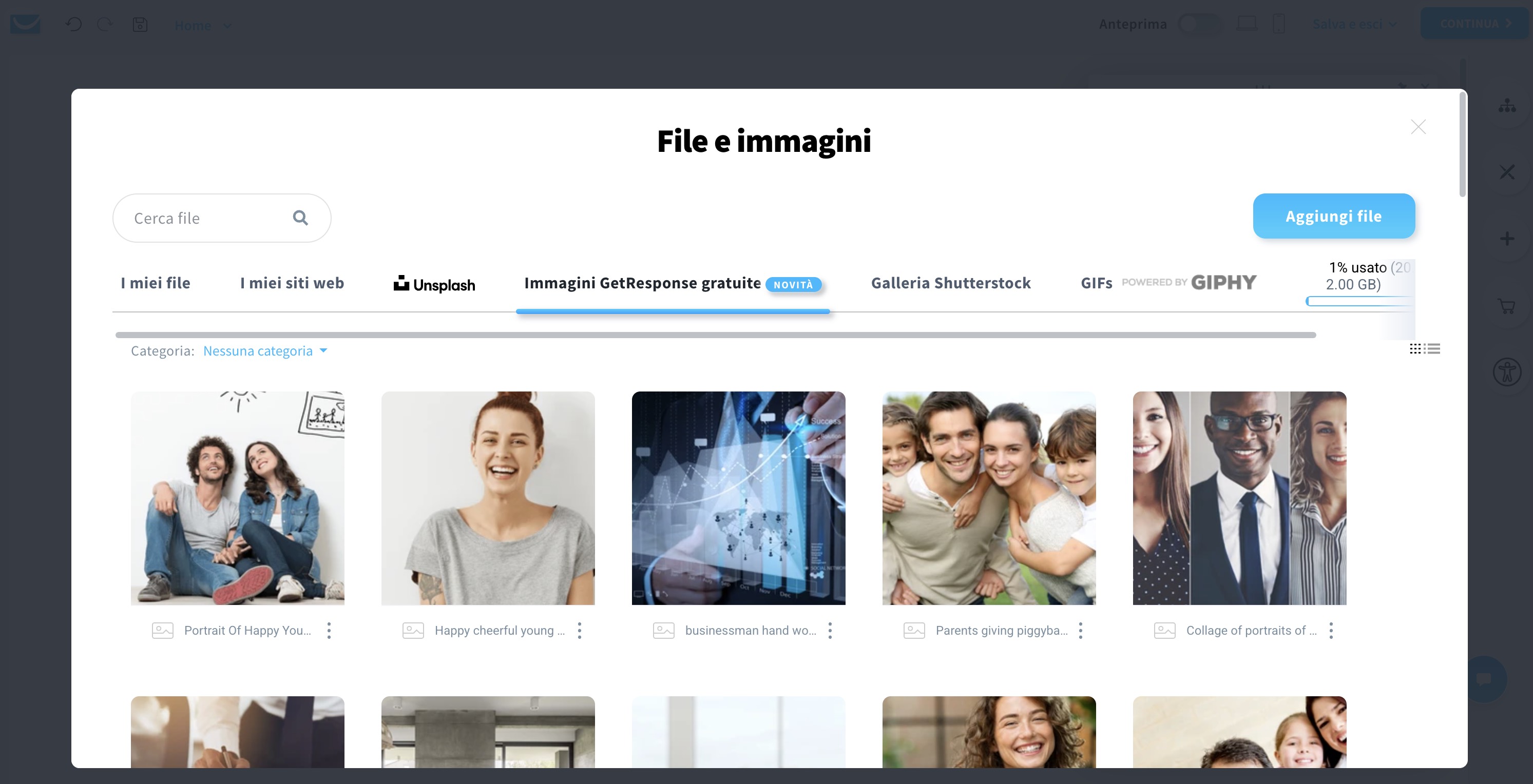Select the desktop preview icon
This screenshot has width=1533, height=784.
(x=1248, y=23)
